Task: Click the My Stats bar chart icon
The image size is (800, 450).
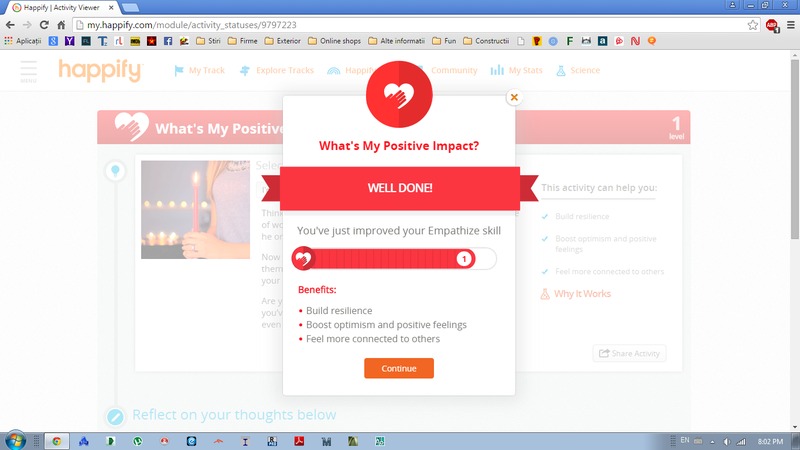Action: [x=497, y=70]
